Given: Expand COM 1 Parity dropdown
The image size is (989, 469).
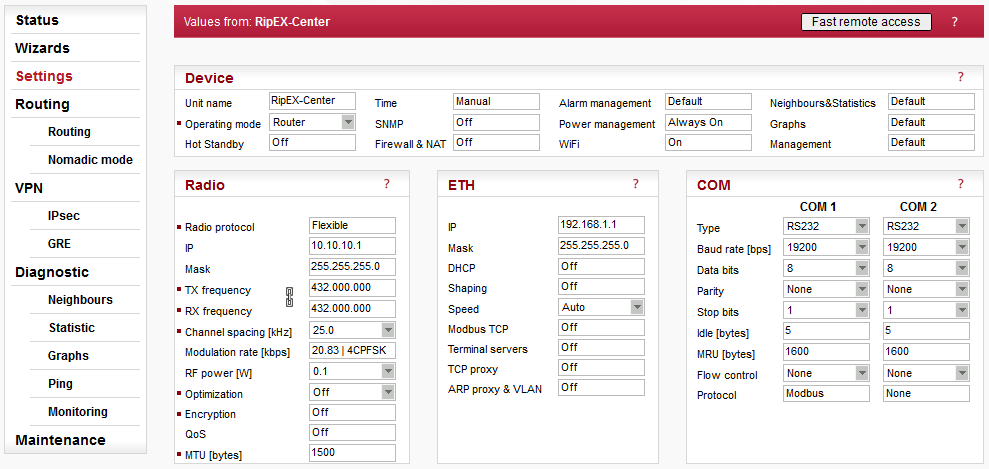Looking at the screenshot, I should 862,289.
